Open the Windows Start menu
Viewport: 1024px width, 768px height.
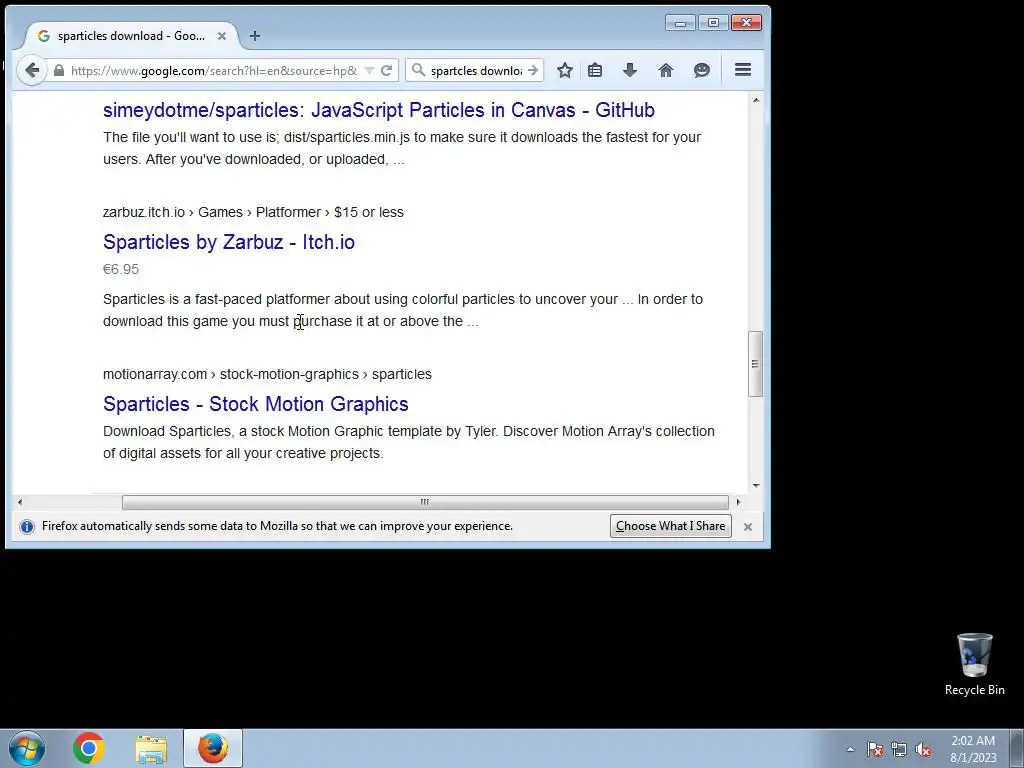point(26,748)
